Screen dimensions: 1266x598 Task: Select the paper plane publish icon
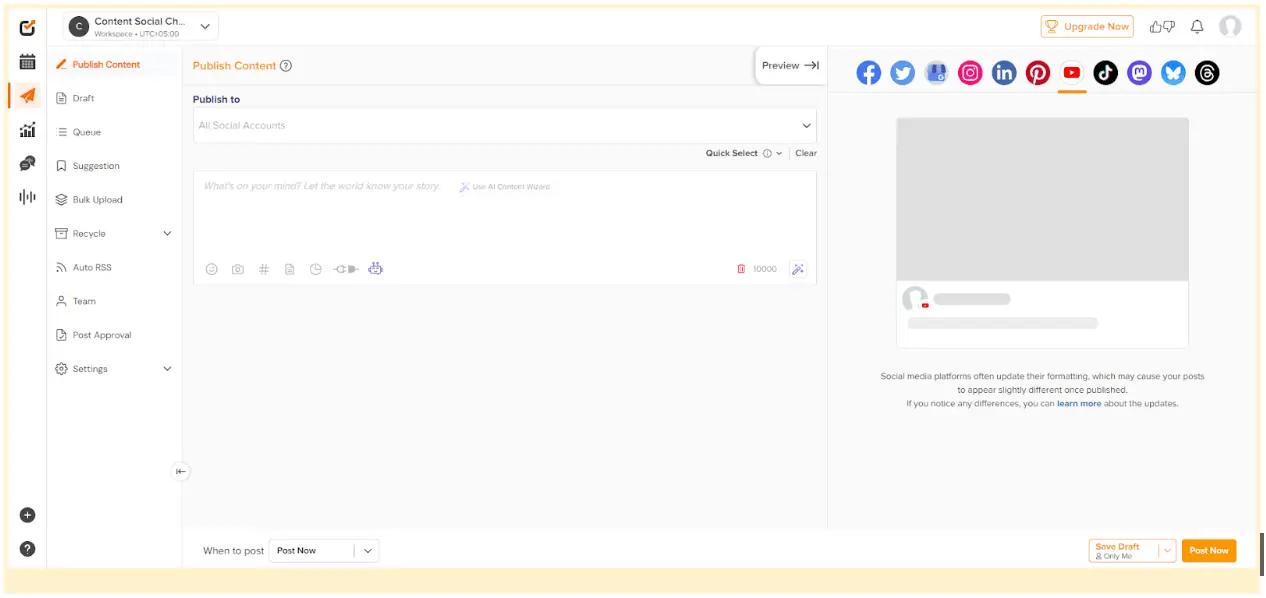click(28, 96)
